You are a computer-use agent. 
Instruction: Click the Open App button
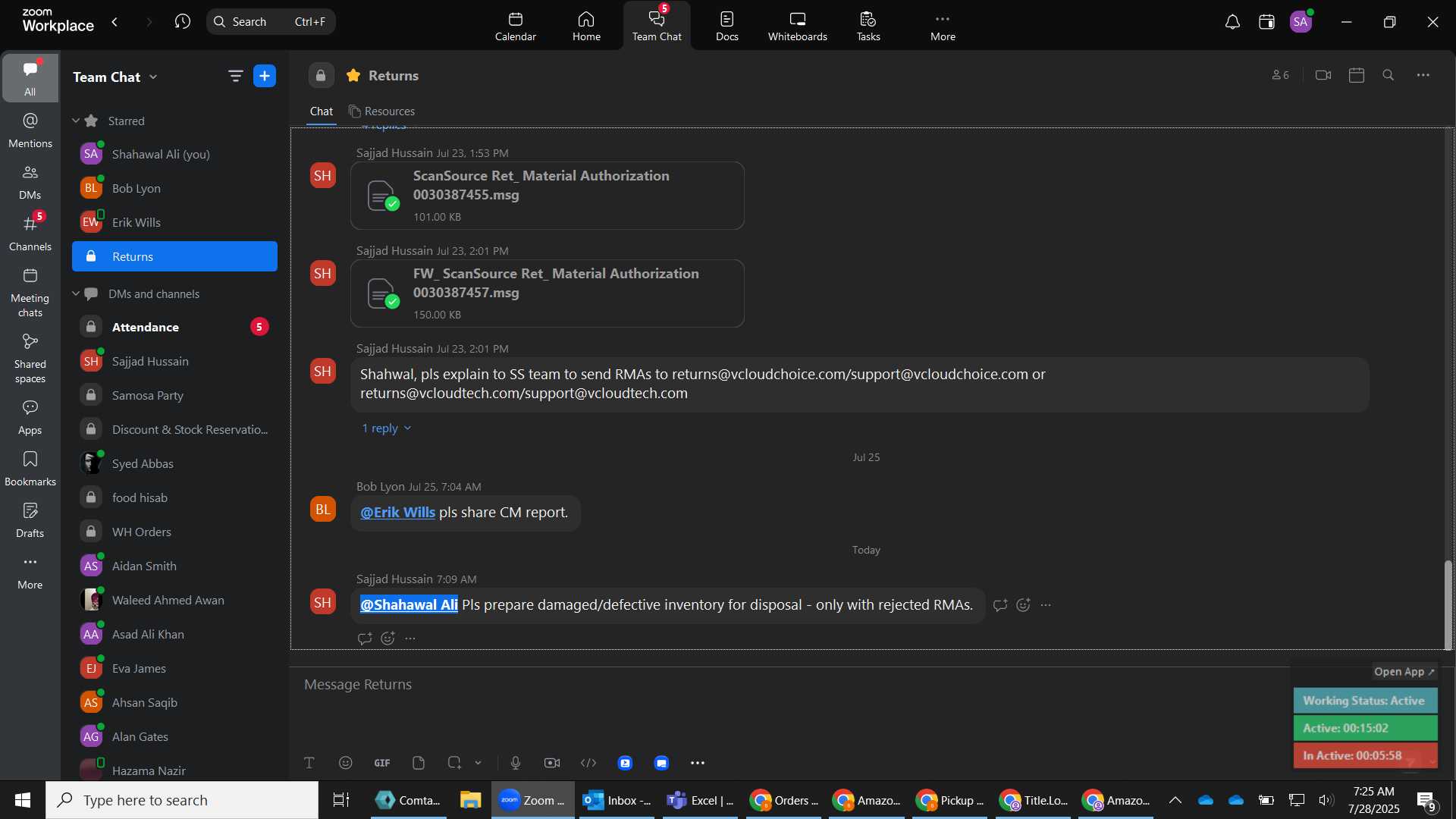[1404, 672]
